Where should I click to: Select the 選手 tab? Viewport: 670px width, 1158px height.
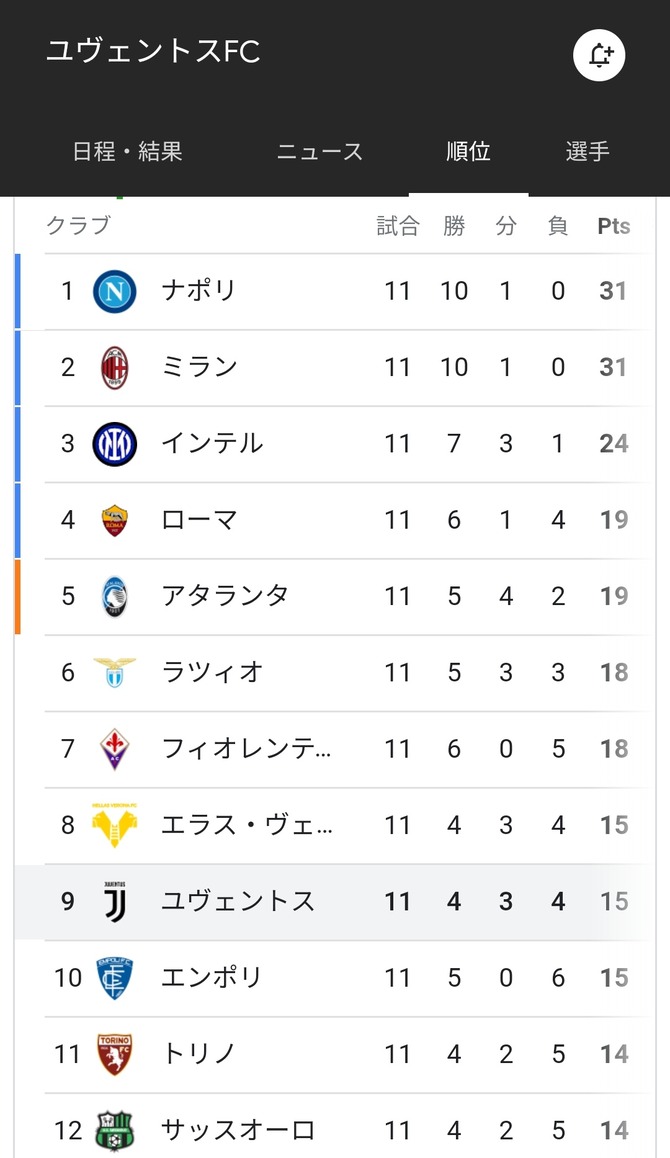click(587, 152)
